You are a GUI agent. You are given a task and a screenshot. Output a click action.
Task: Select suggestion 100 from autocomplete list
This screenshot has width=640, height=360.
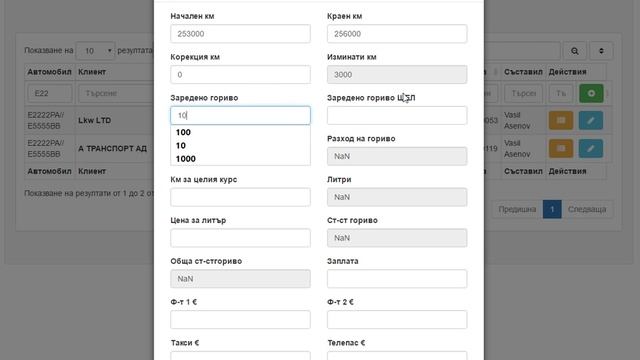click(x=240, y=132)
